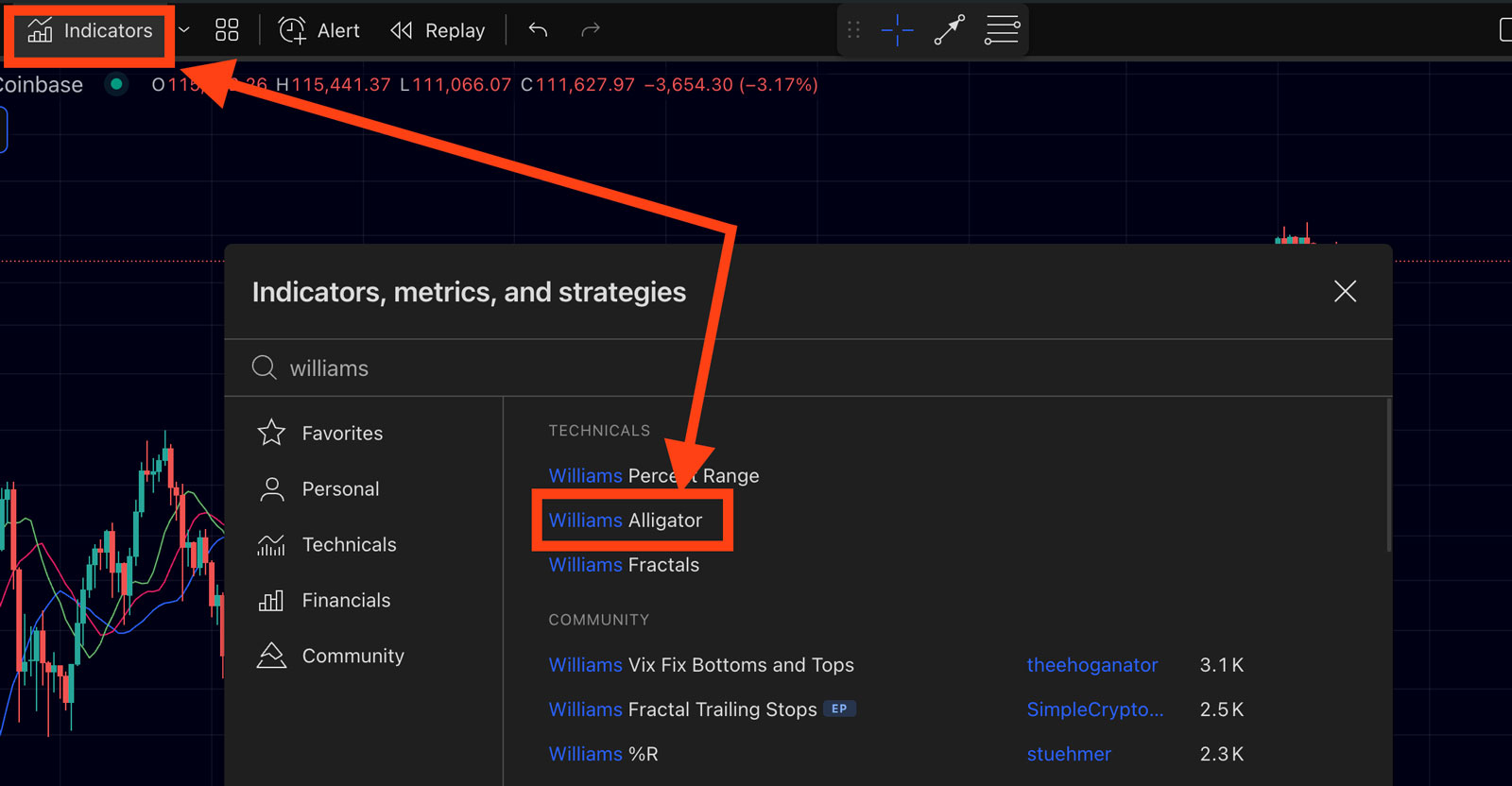Open author stuehmer profile
Viewport: 1512px width, 786px height.
[1069, 753]
